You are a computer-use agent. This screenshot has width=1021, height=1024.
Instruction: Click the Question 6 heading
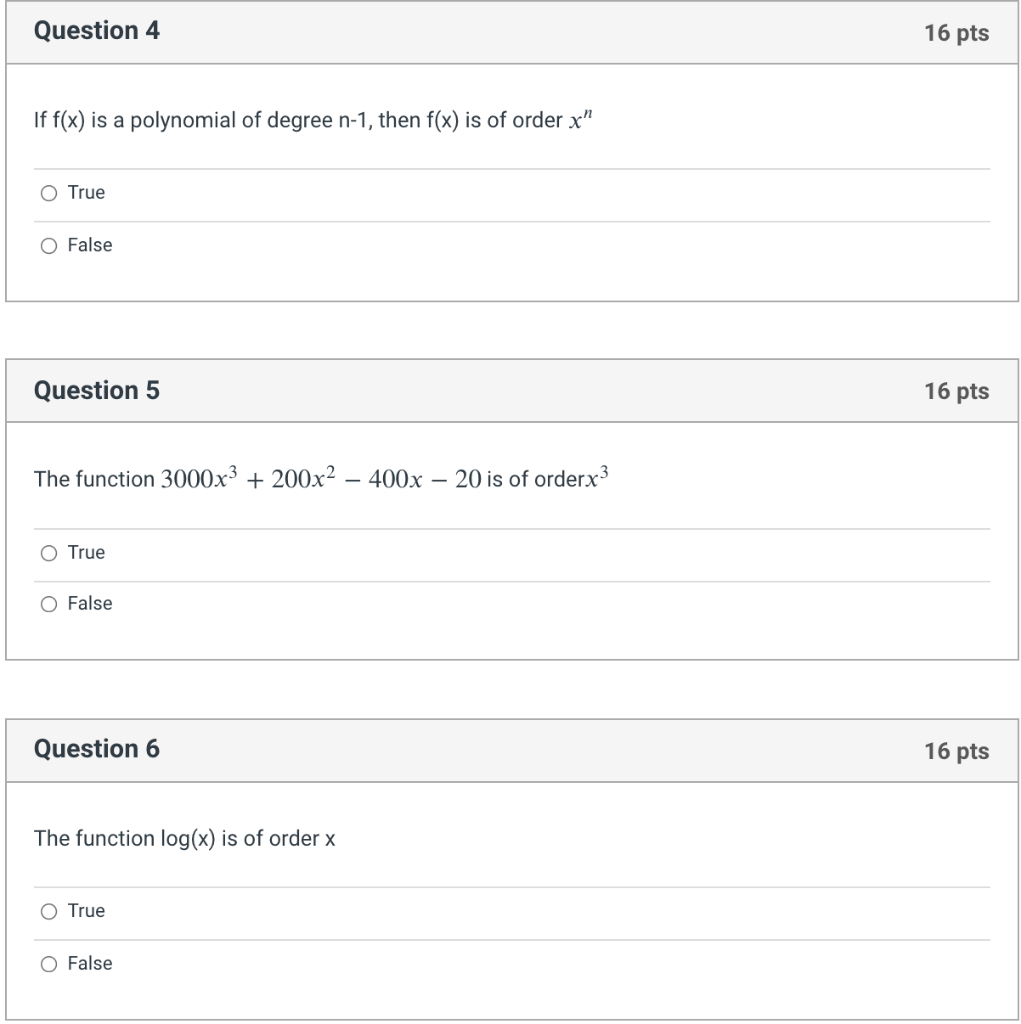(97, 749)
